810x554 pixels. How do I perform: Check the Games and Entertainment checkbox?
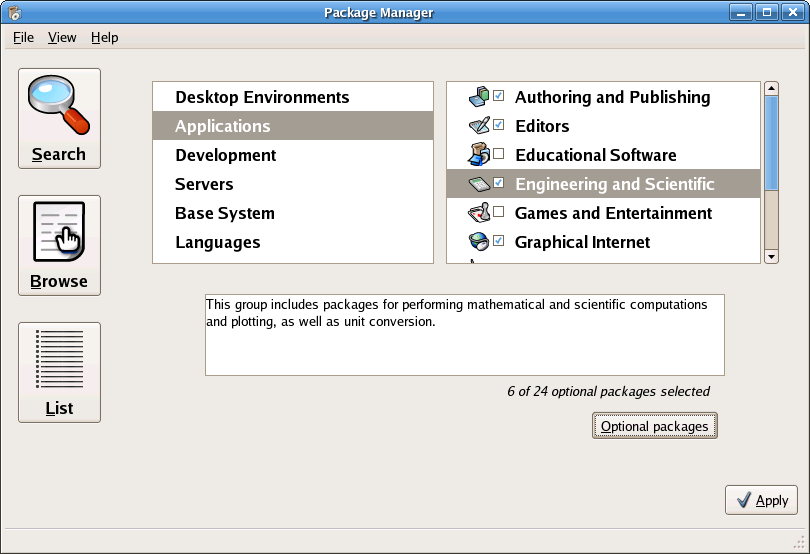pos(499,211)
